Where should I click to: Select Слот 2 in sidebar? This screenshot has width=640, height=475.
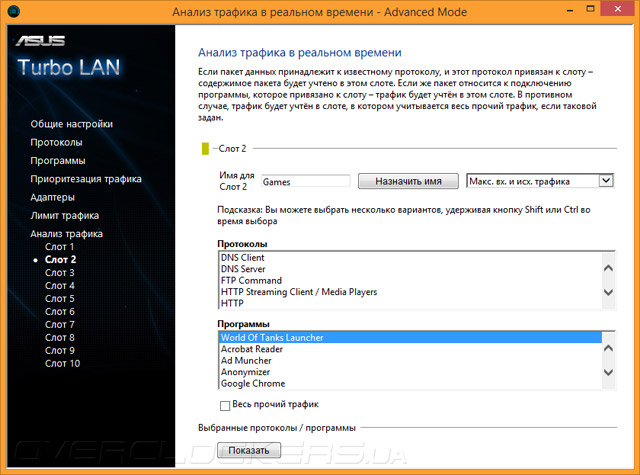(60, 260)
